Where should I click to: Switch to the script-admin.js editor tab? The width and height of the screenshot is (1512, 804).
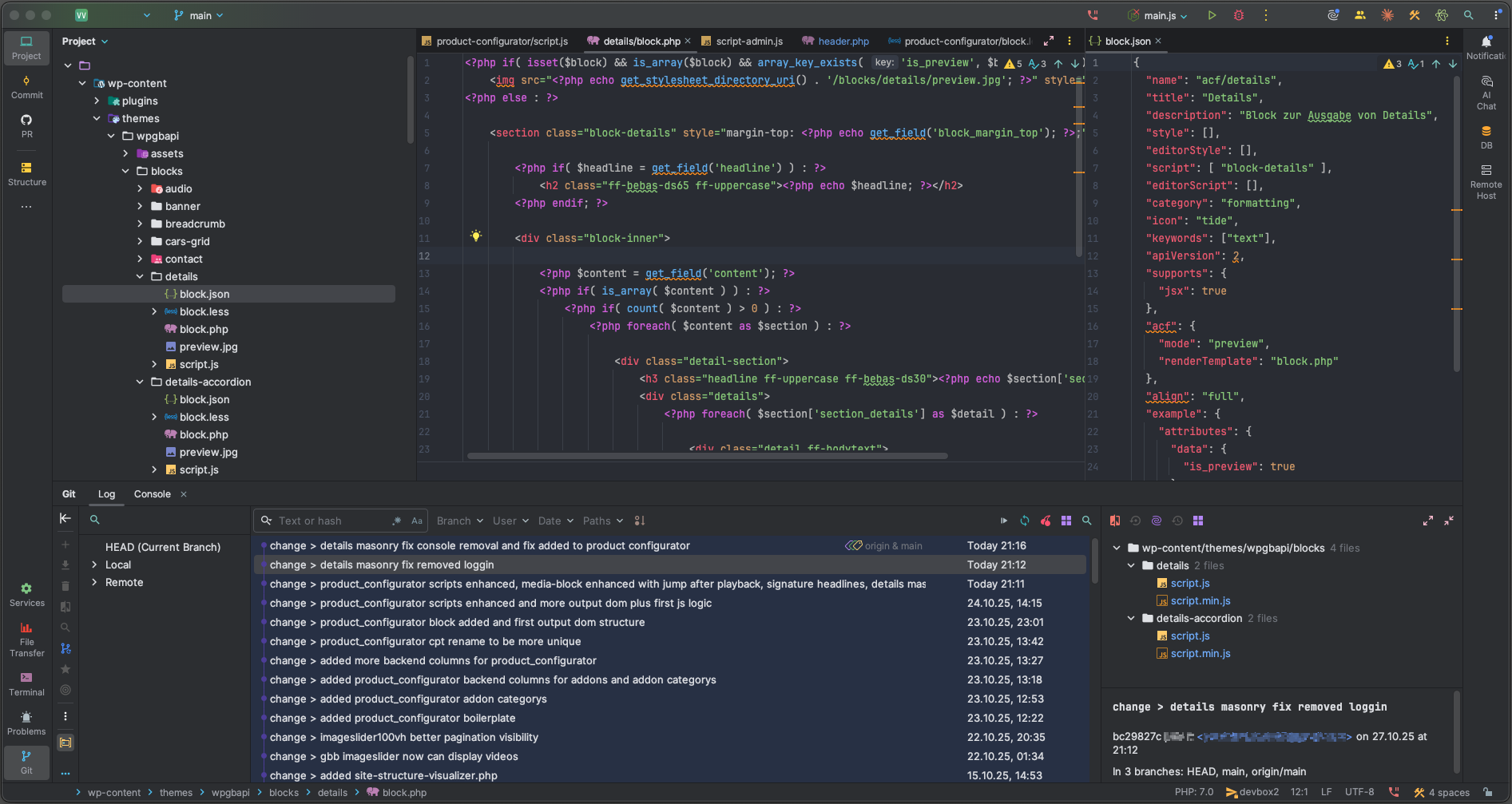pos(748,41)
